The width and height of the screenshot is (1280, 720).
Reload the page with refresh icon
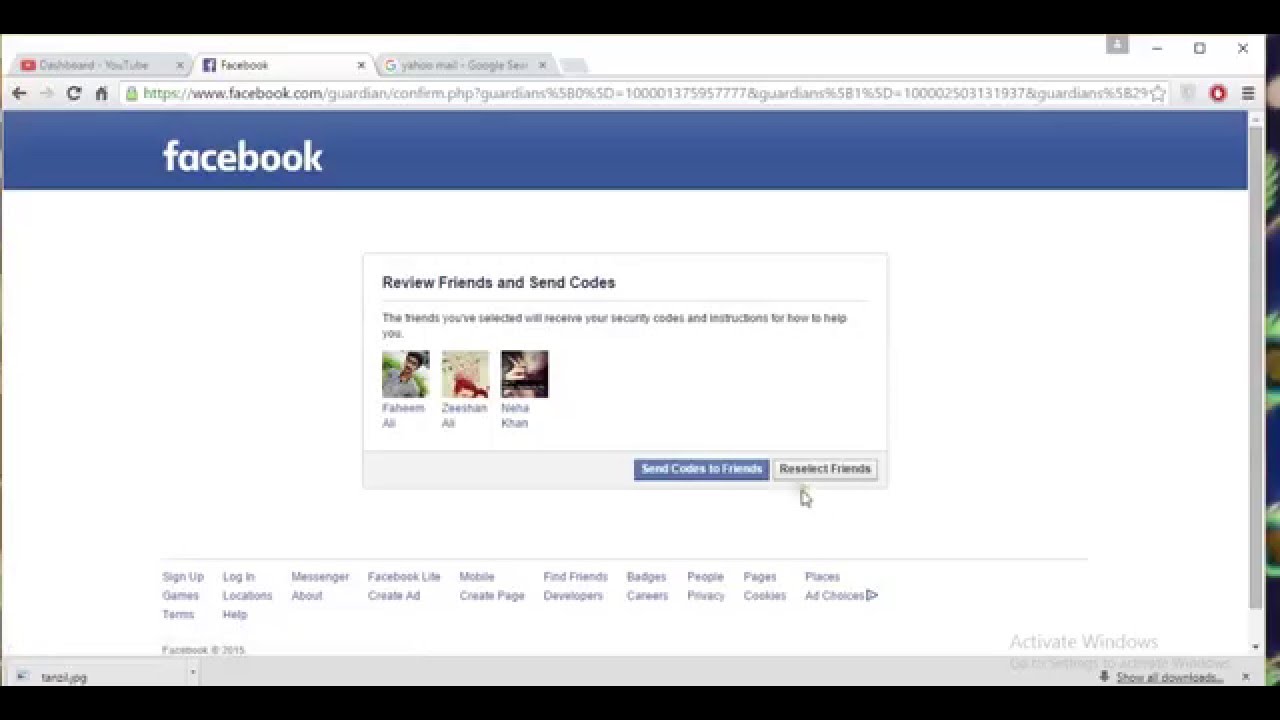[73, 93]
